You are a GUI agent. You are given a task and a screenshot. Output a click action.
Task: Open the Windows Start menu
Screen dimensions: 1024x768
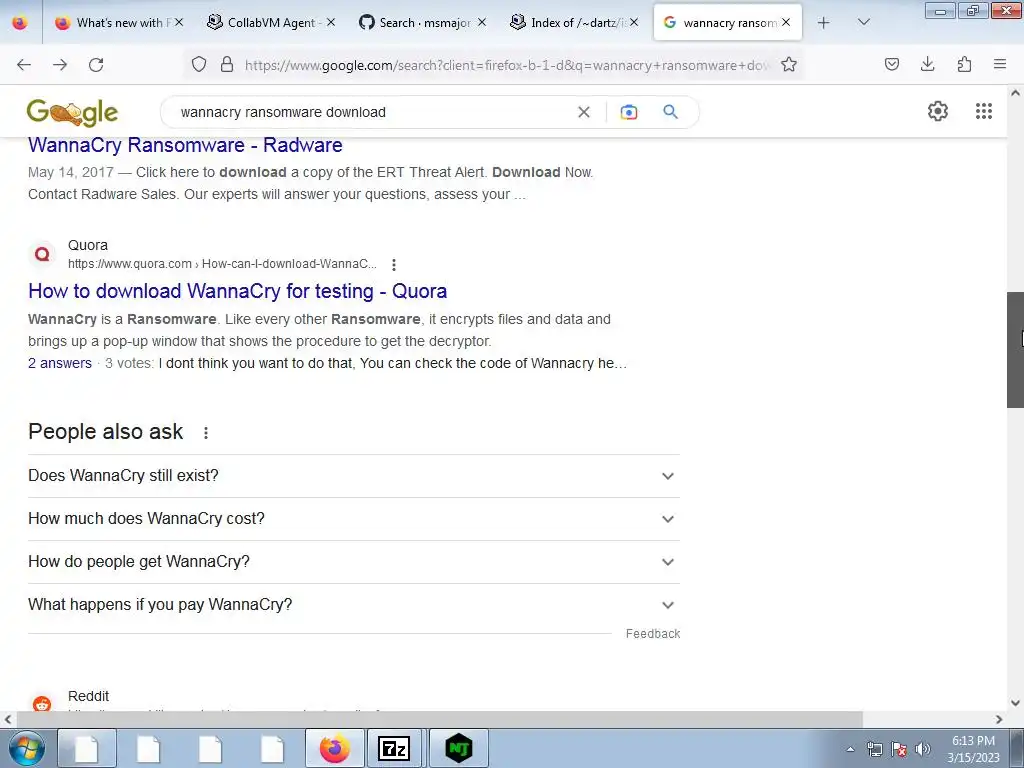tap(26, 748)
